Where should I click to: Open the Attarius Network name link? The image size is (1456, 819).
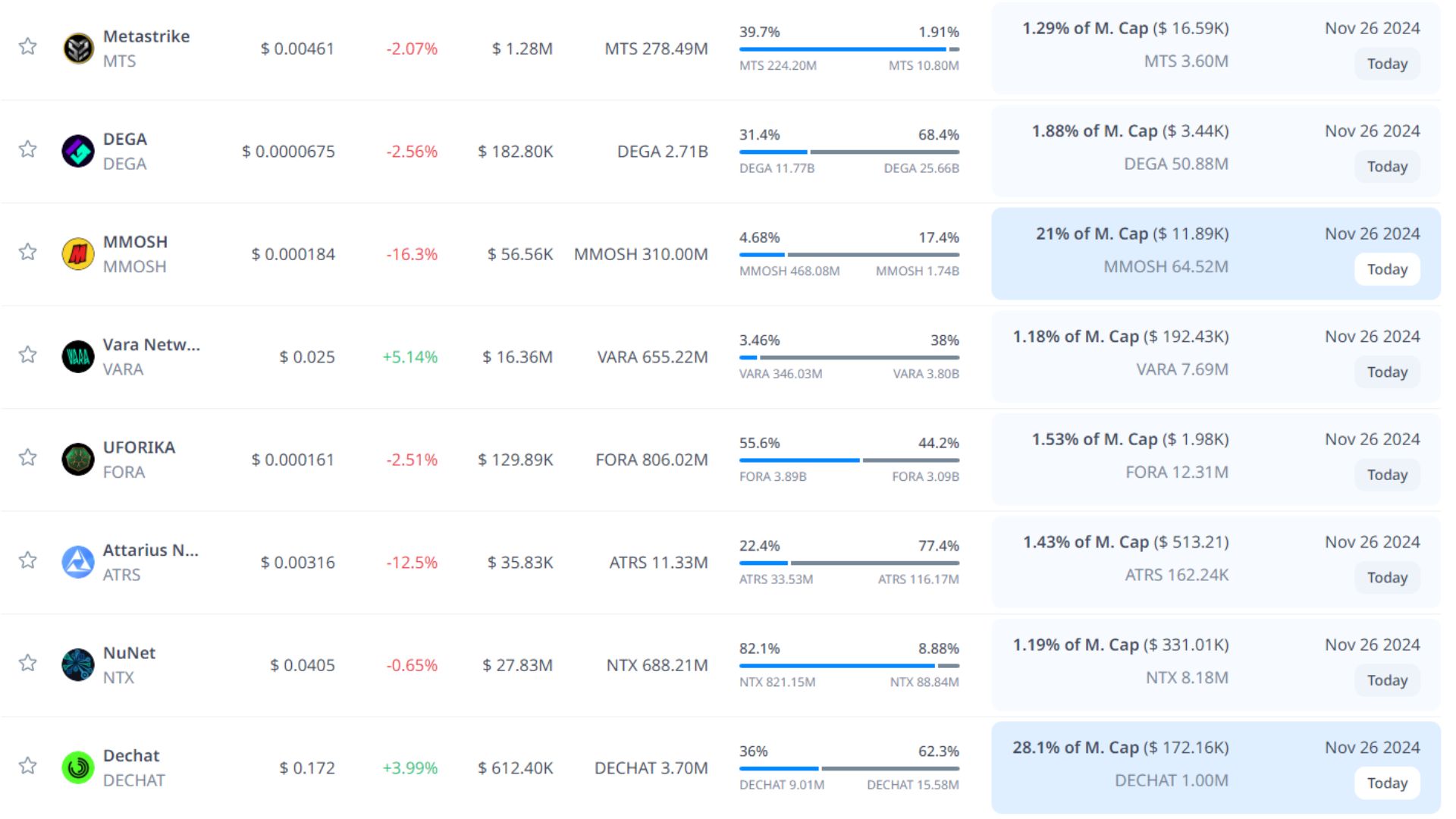151,551
